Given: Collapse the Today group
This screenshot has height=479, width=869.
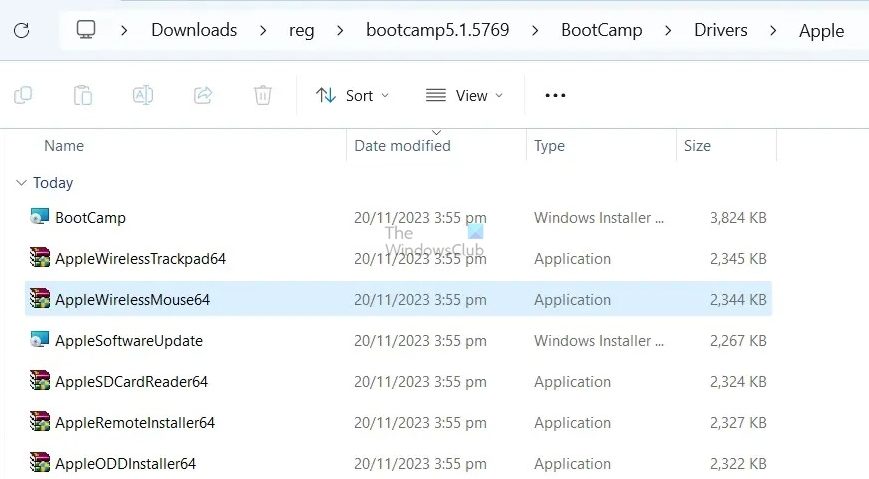Looking at the screenshot, I should (22, 183).
